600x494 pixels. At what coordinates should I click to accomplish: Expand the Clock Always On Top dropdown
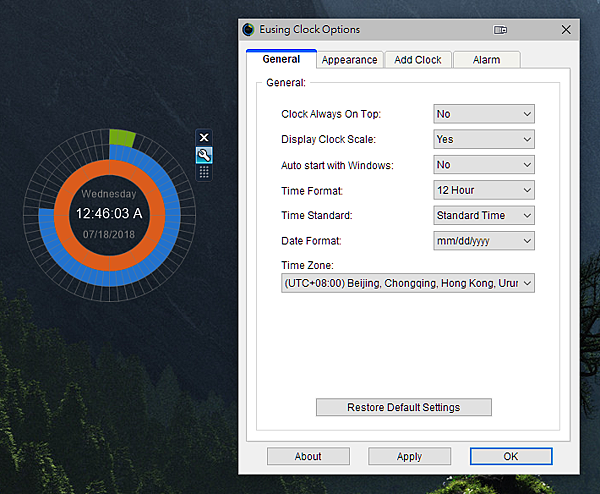pyautogui.click(x=484, y=114)
